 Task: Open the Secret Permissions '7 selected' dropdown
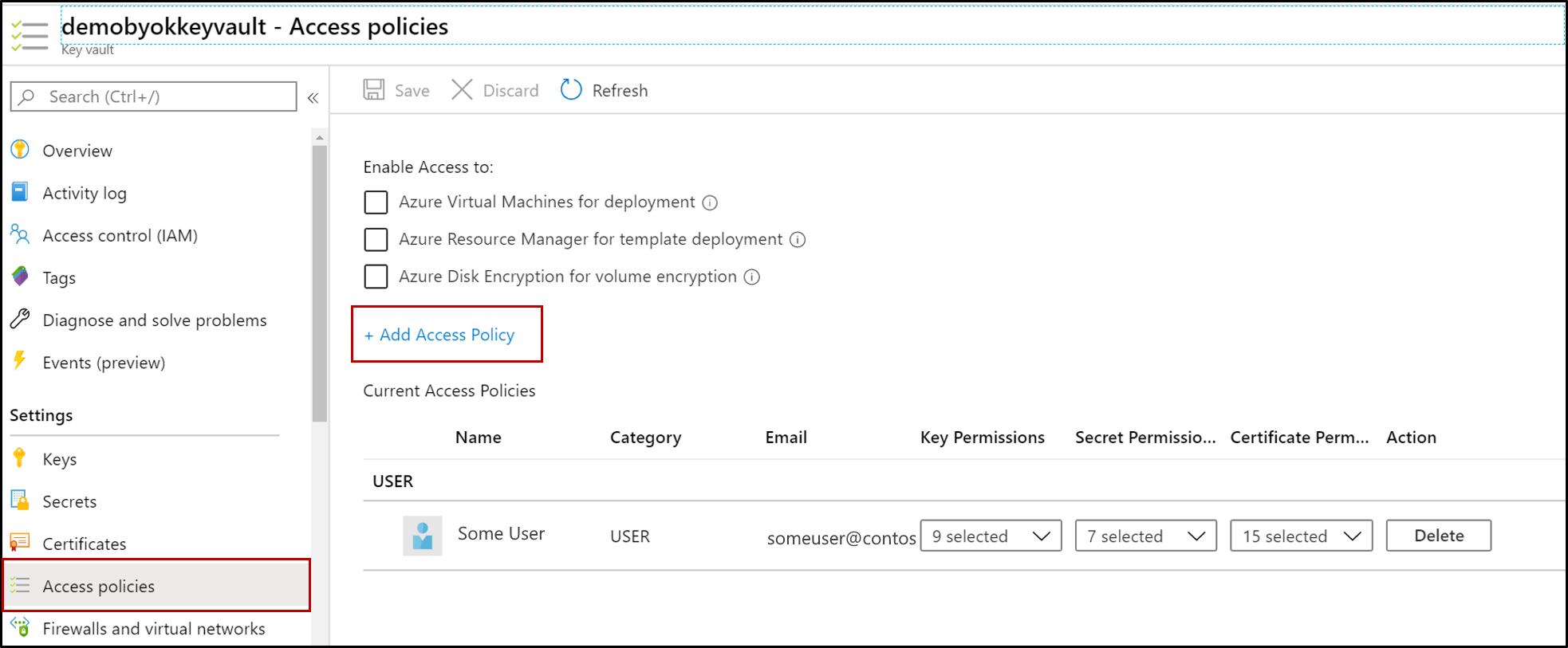(1146, 536)
